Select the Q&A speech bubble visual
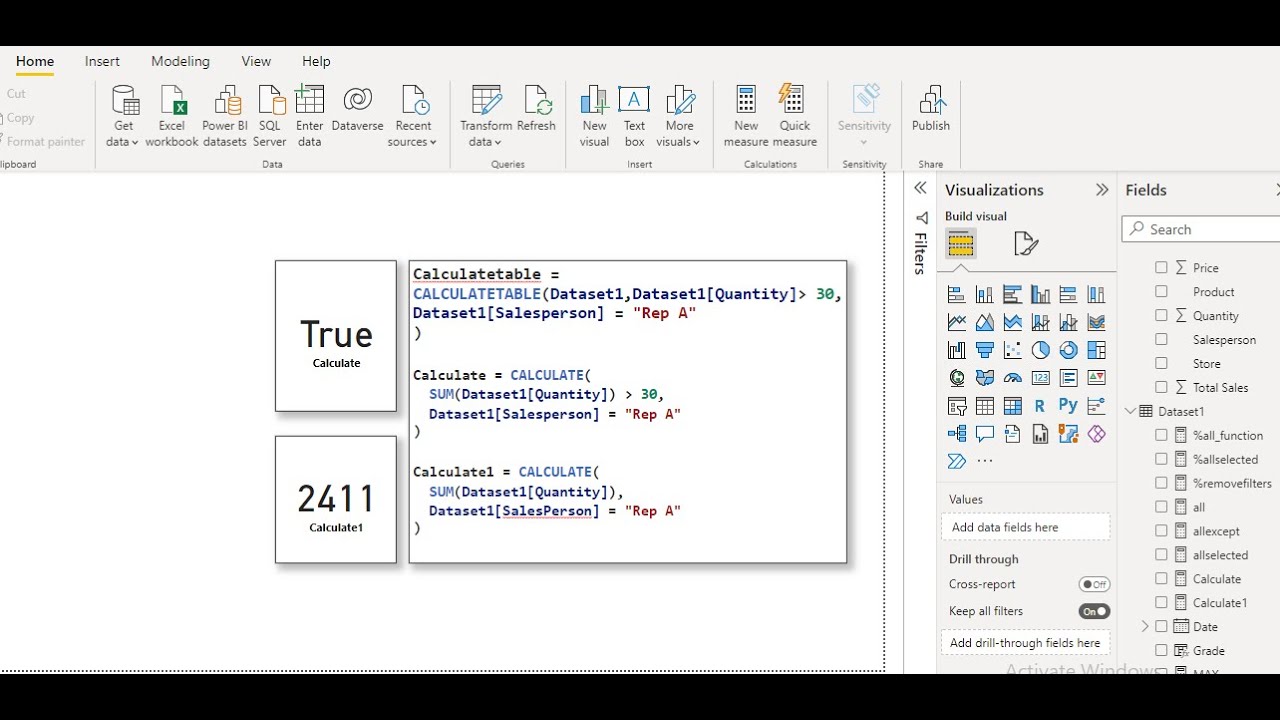This screenshot has width=1280, height=720. [985, 434]
